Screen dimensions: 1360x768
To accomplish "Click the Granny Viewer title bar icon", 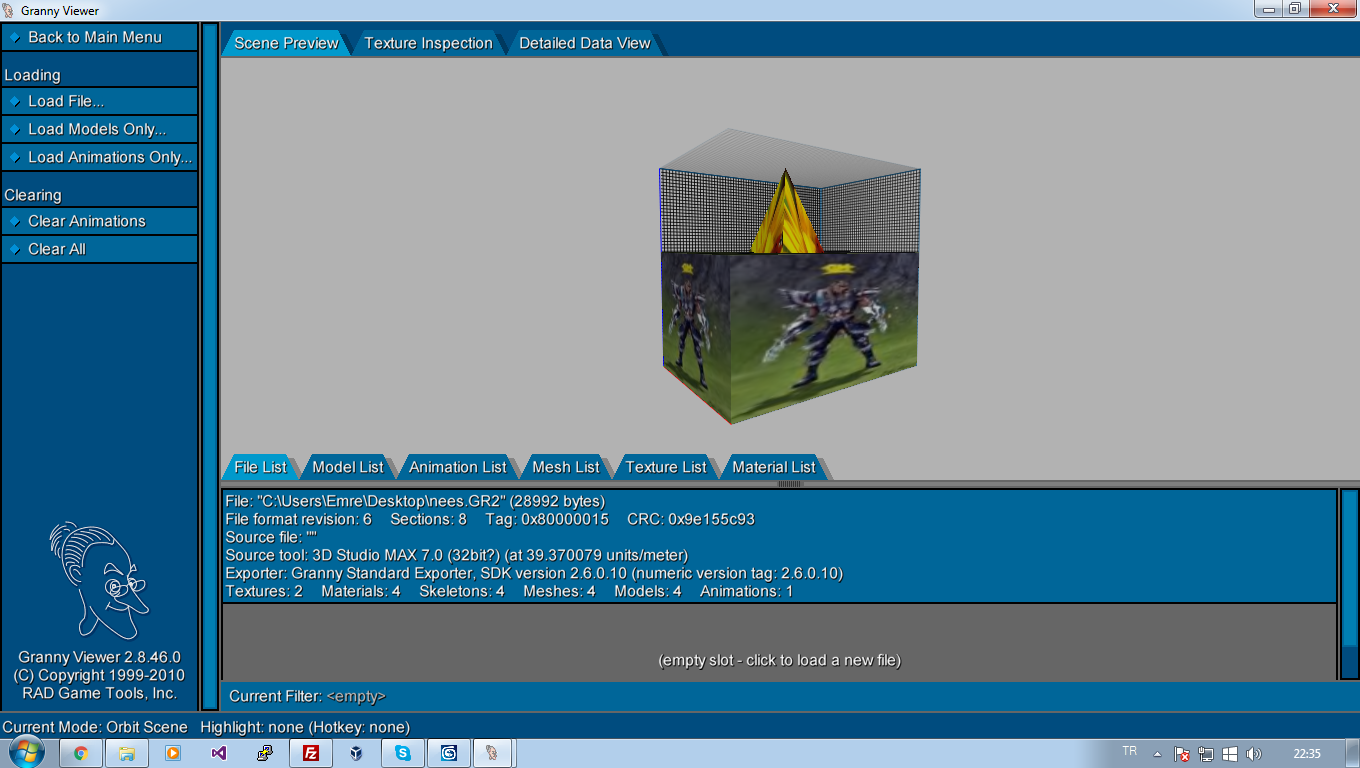I will 9,10.
